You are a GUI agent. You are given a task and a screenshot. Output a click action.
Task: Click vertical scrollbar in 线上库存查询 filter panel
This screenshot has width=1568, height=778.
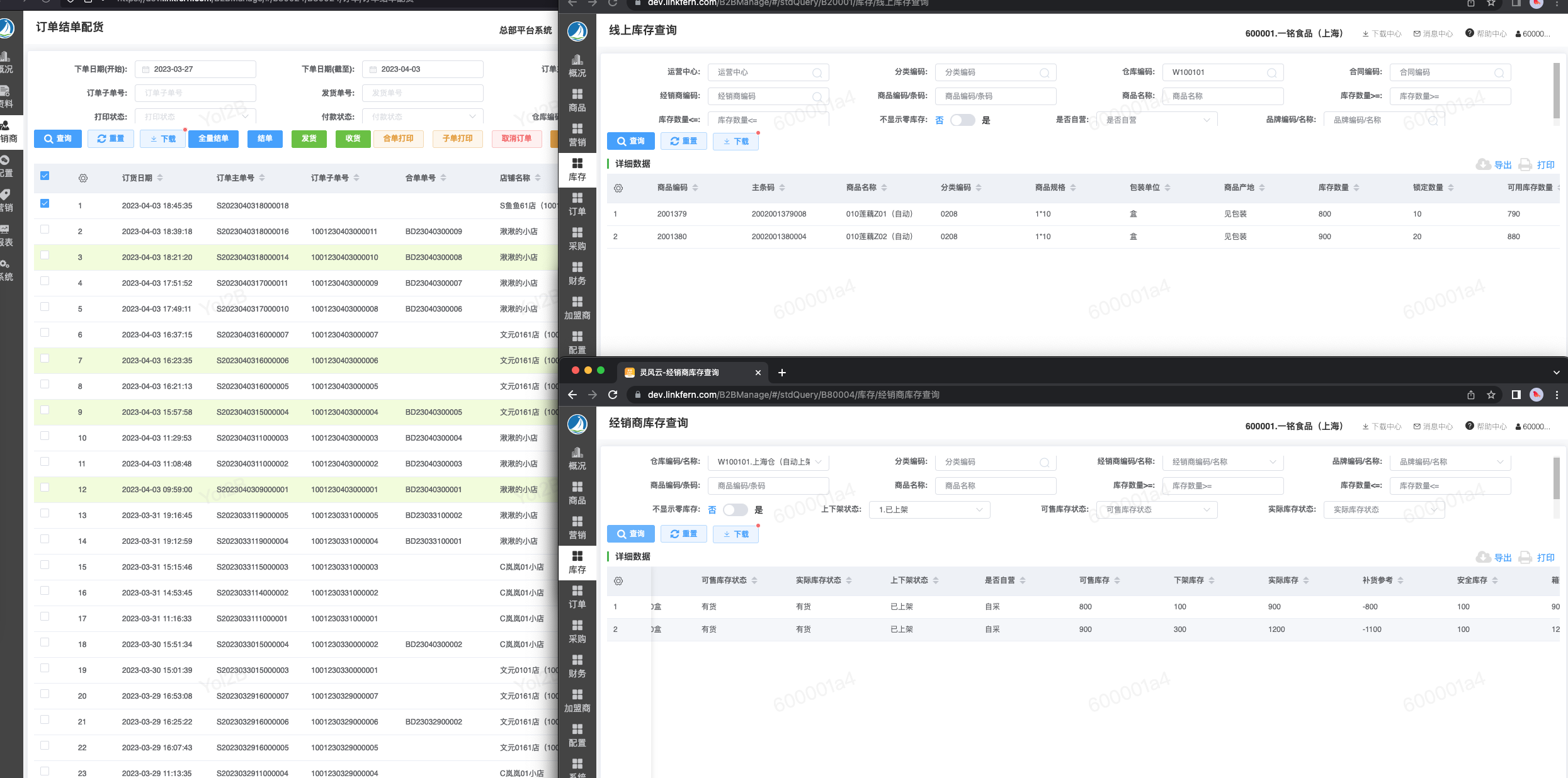pos(1556,91)
